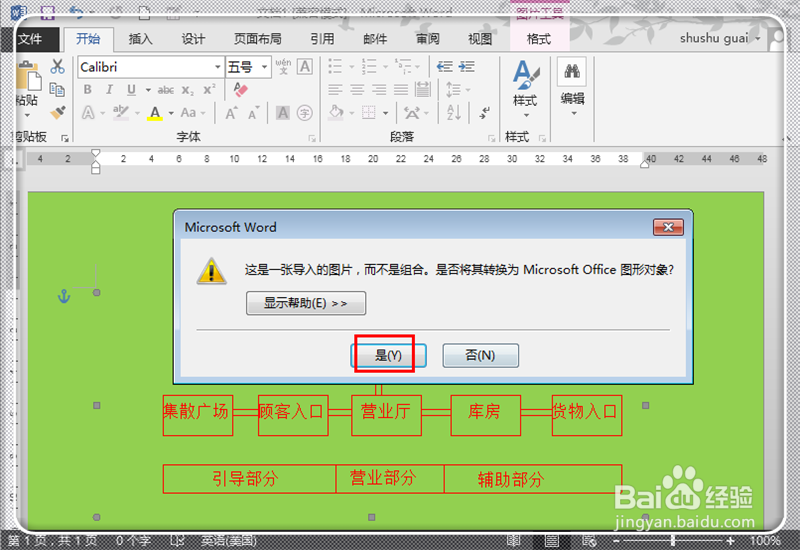Click 显示帮助(E) >> button

[306, 303]
